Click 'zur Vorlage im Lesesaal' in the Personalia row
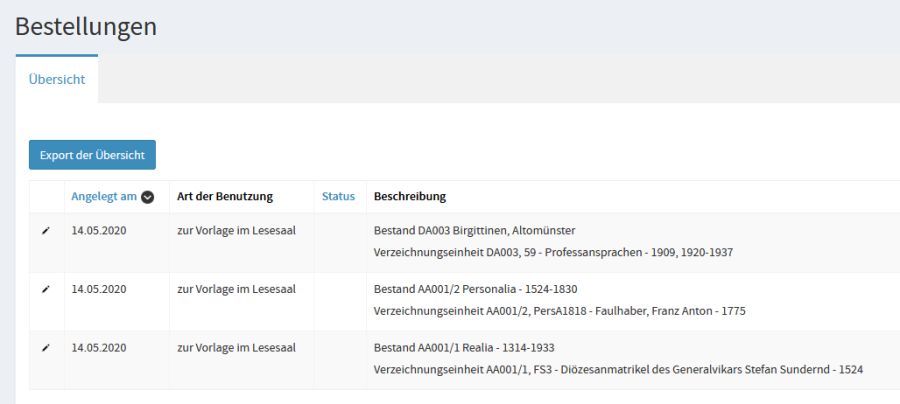 (x=236, y=289)
